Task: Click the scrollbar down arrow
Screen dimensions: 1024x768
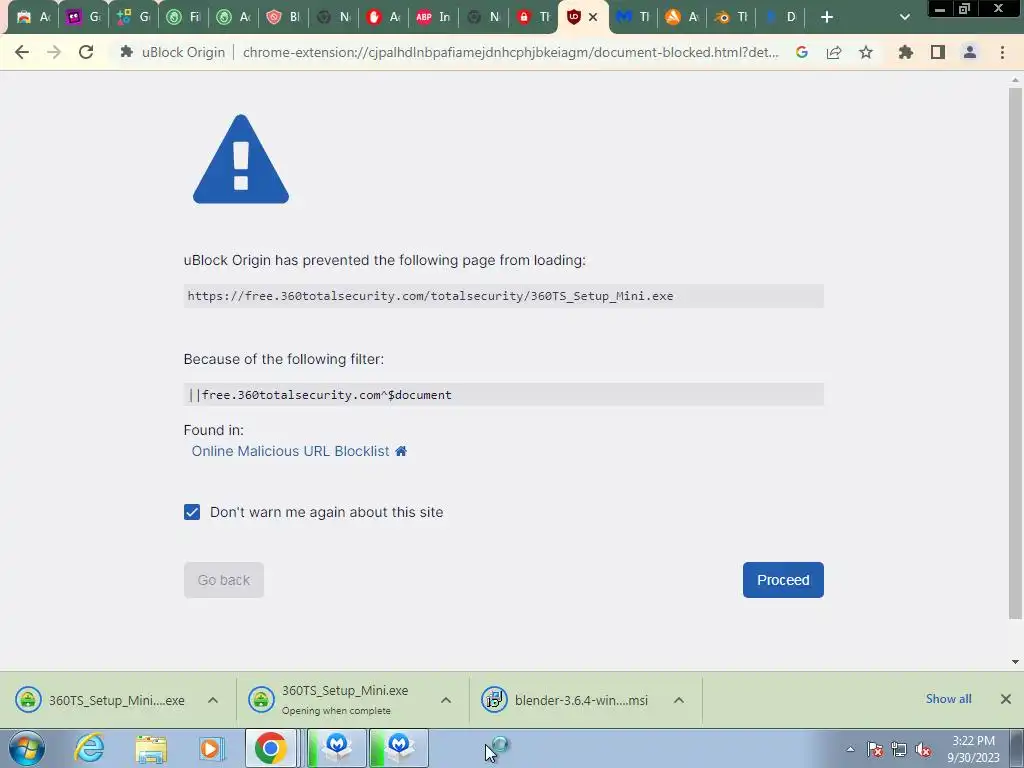Action: pos(1015,662)
